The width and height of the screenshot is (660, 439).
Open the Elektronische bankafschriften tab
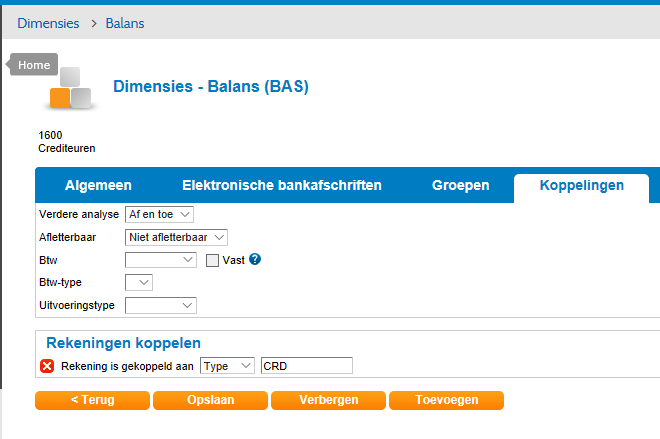pos(281,186)
